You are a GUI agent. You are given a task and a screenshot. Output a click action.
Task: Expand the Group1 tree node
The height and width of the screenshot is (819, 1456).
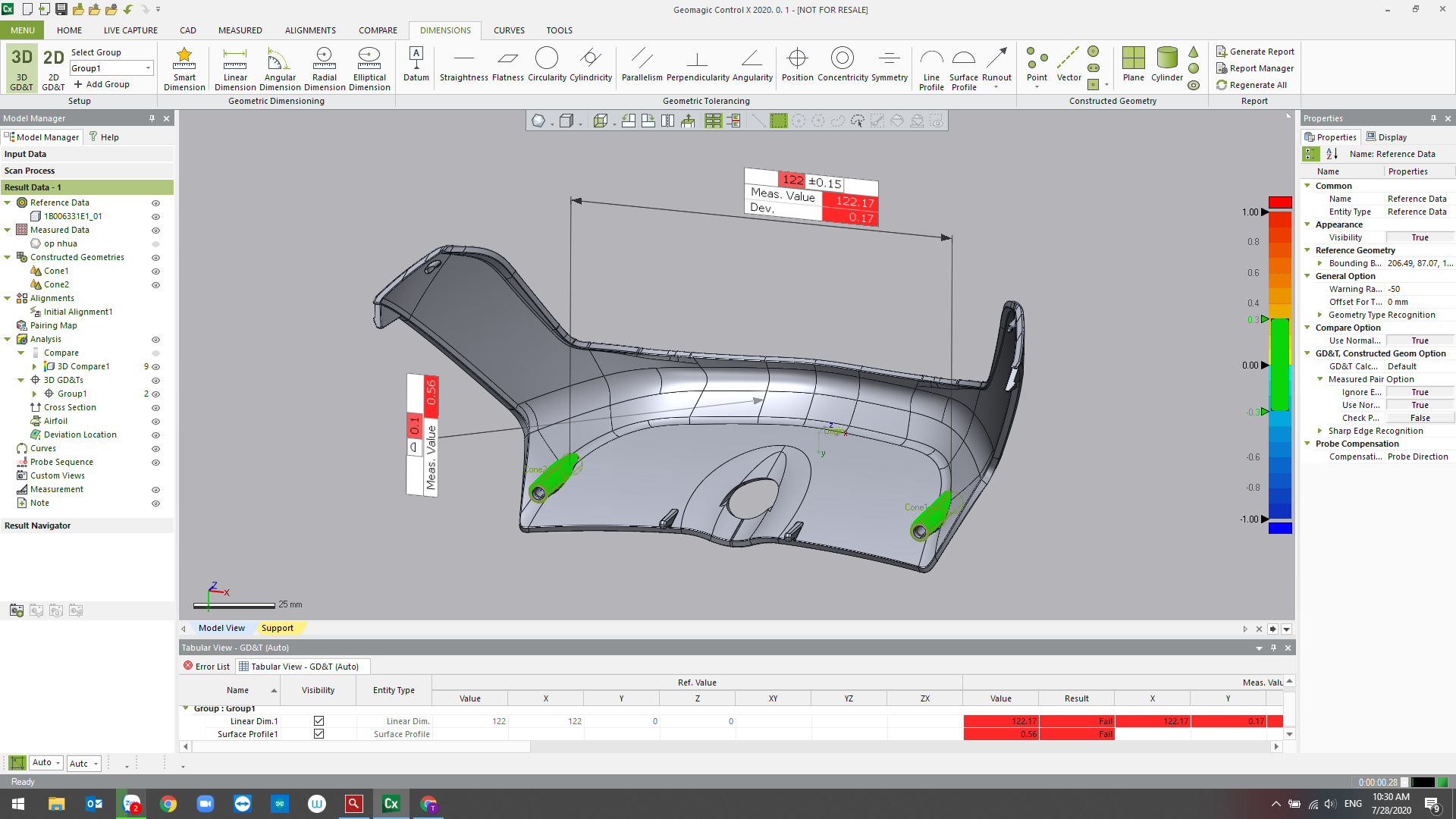point(34,394)
